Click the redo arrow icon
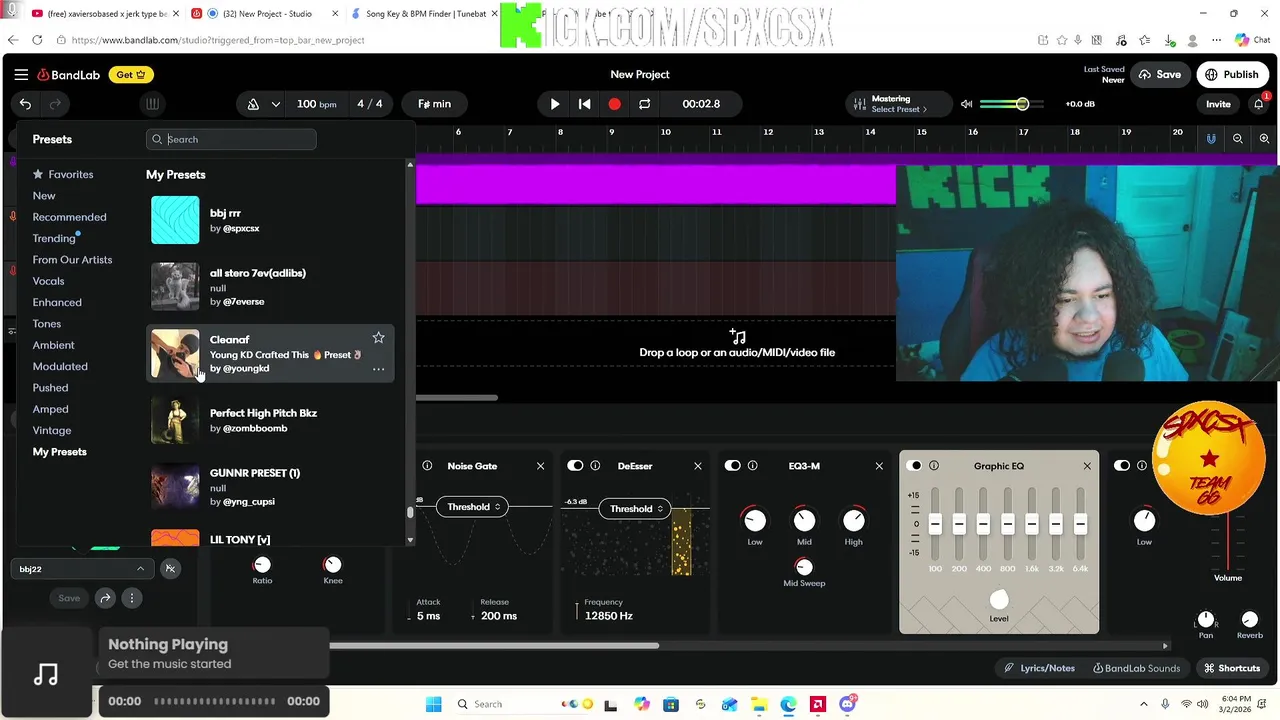 pyautogui.click(x=55, y=104)
